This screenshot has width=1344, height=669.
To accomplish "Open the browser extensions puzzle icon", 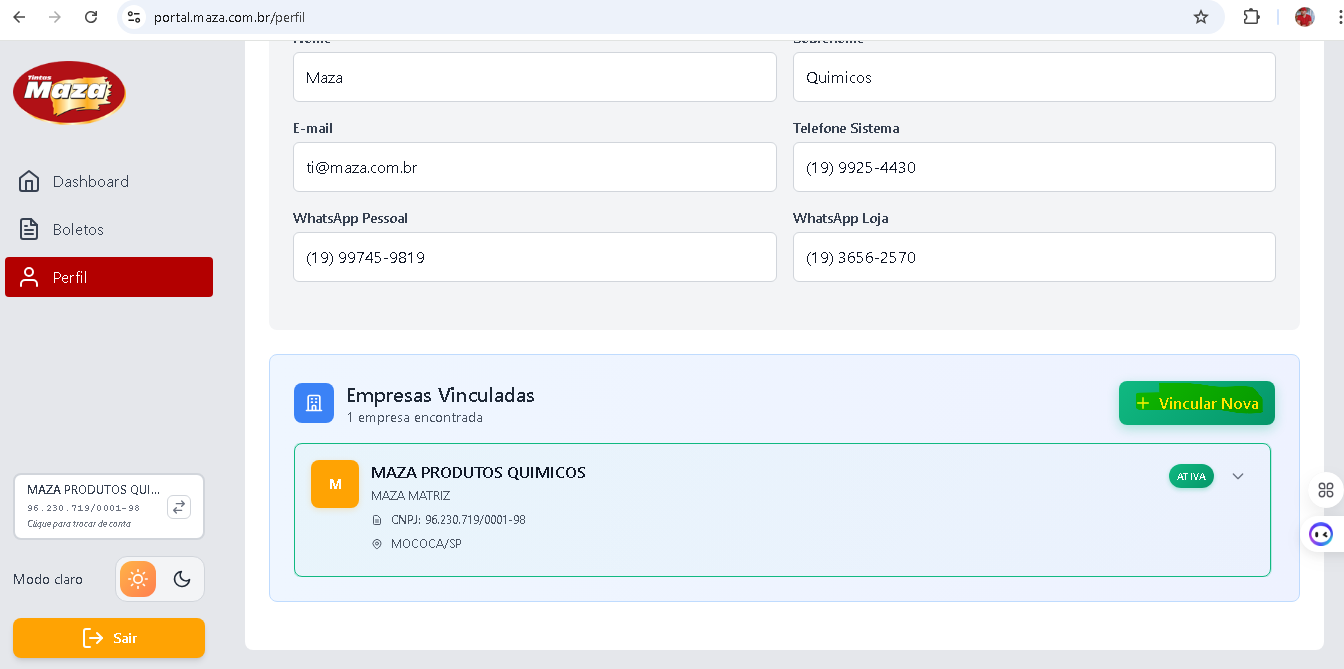I will (1252, 17).
